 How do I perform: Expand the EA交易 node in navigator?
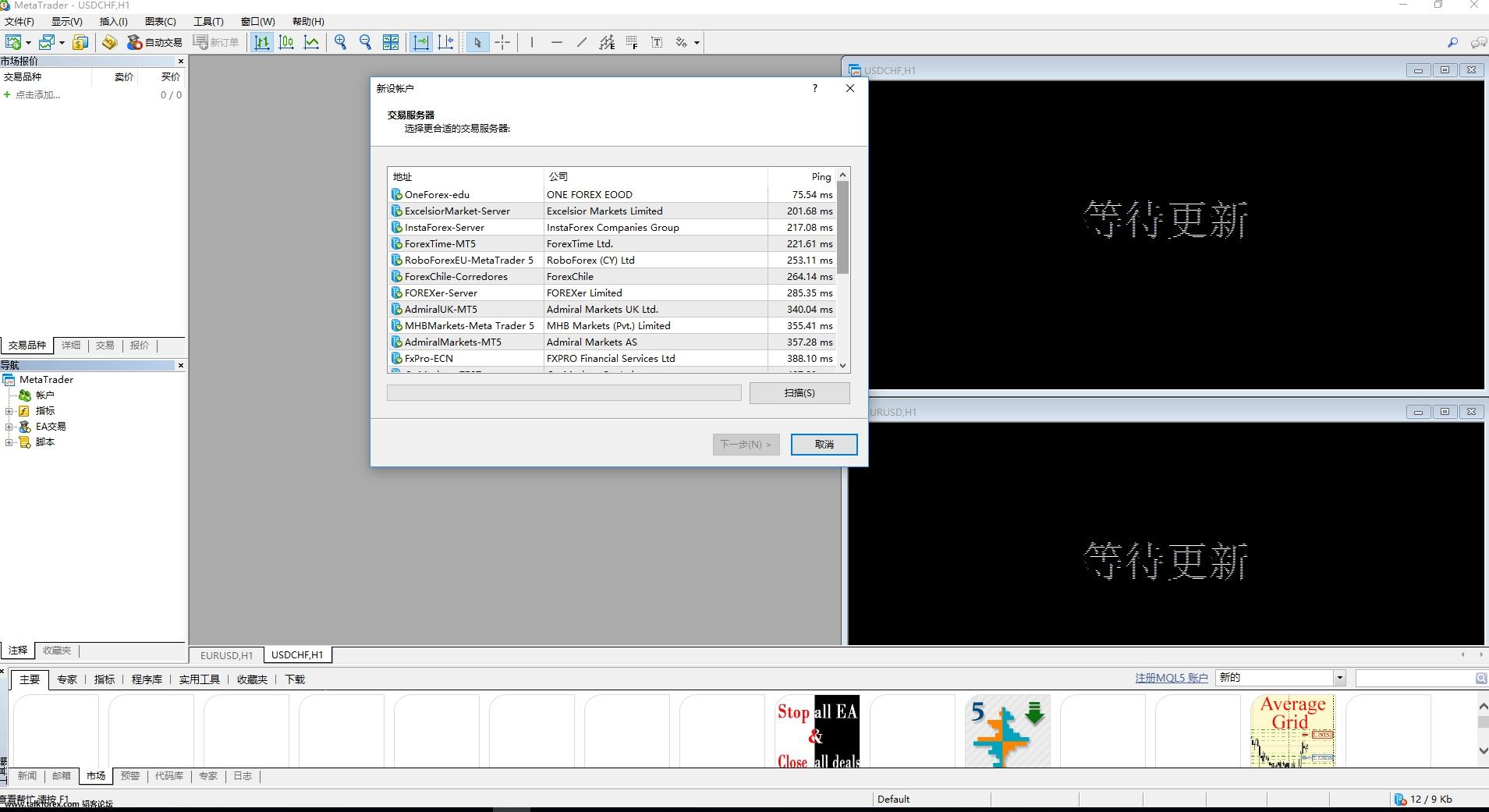coord(9,427)
